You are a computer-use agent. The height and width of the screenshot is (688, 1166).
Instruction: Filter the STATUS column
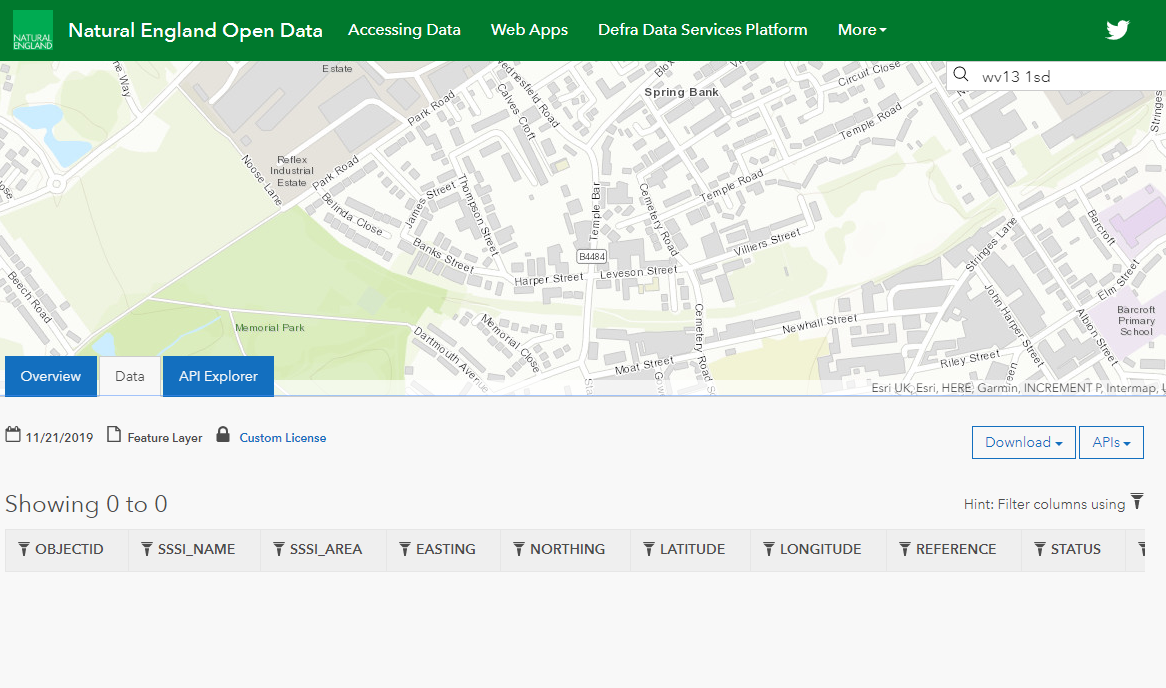(x=1040, y=549)
